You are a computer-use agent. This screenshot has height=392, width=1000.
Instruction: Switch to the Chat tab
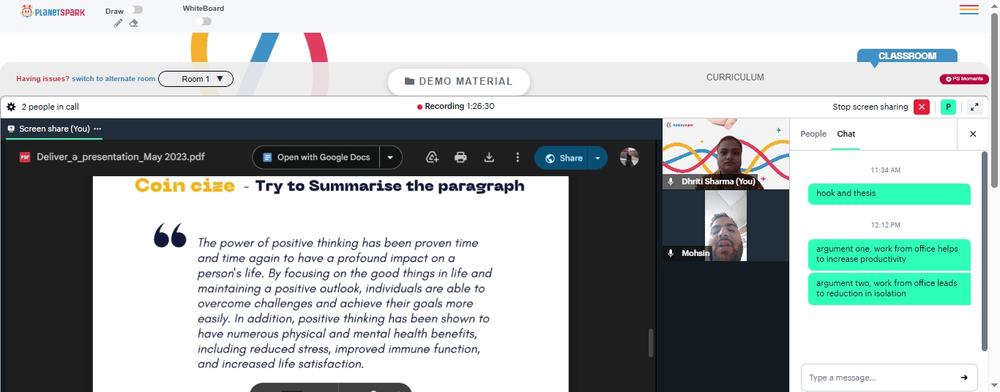[x=846, y=134]
